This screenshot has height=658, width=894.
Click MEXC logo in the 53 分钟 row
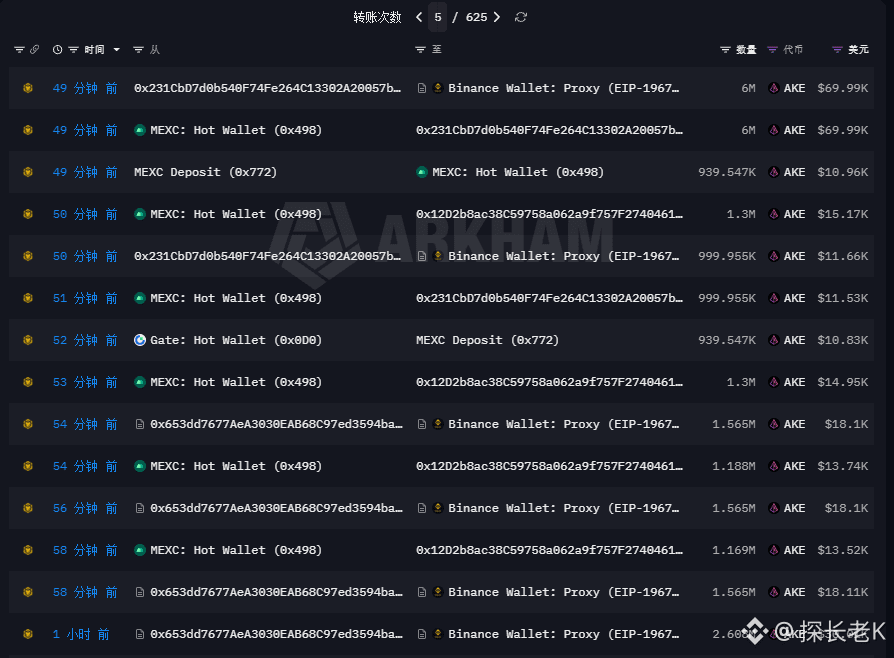[140, 382]
